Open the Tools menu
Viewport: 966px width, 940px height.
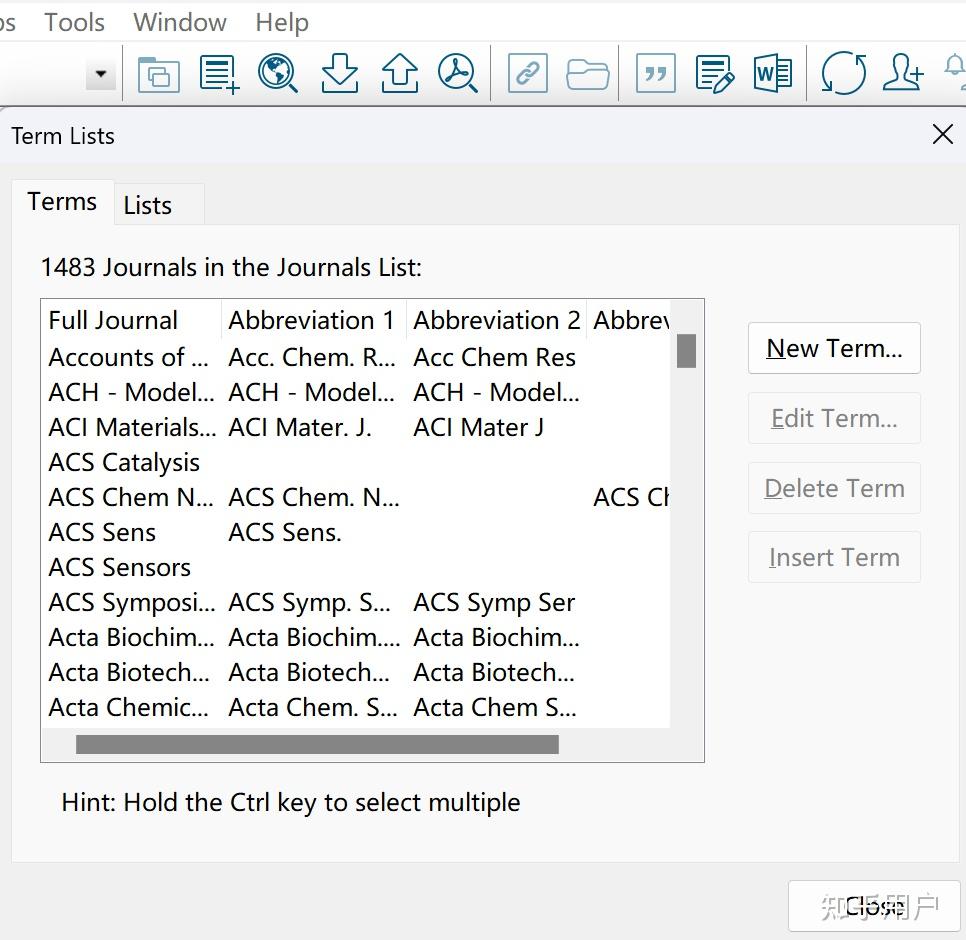click(x=74, y=22)
